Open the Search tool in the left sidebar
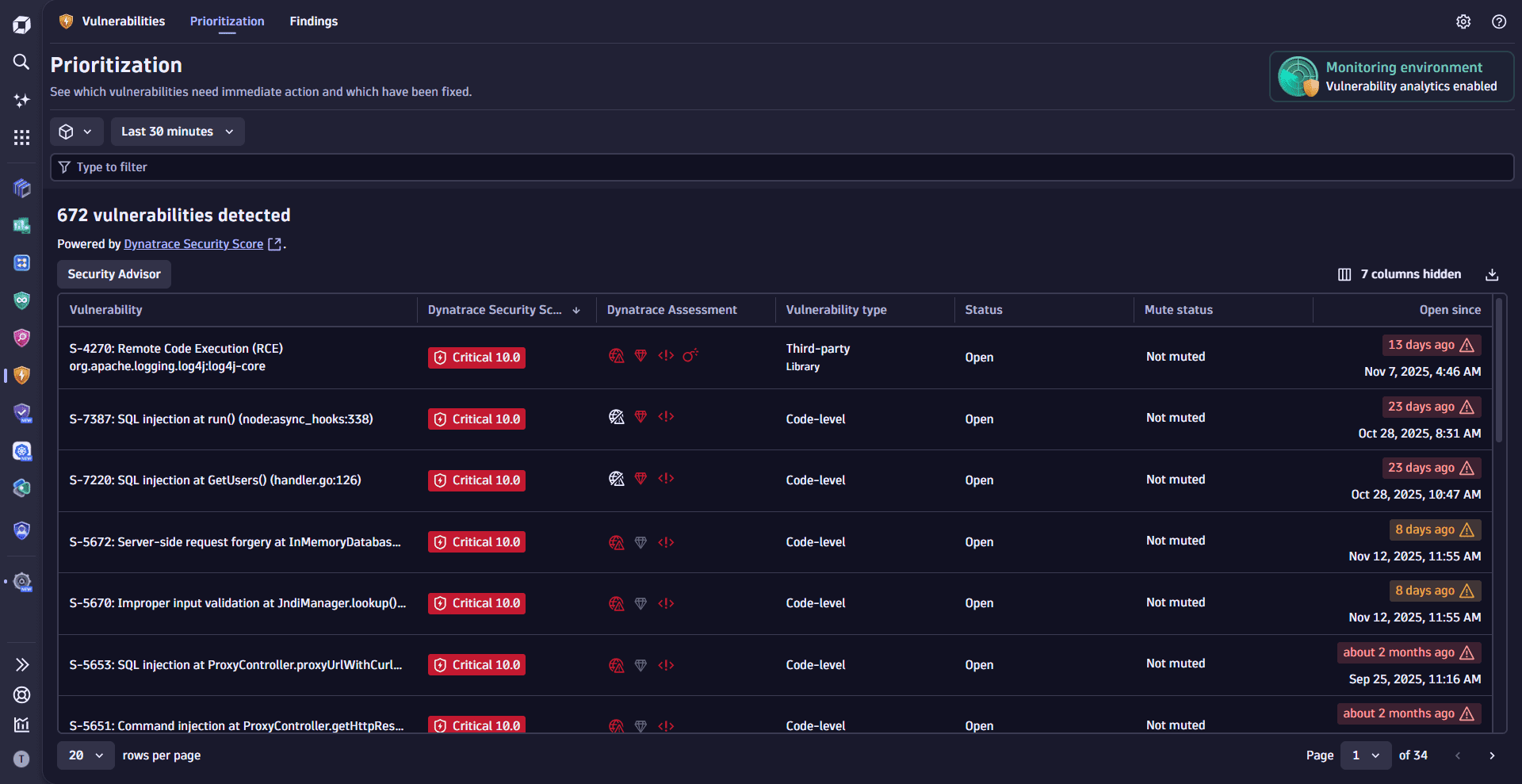The width and height of the screenshot is (1522, 784). [x=21, y=63]
